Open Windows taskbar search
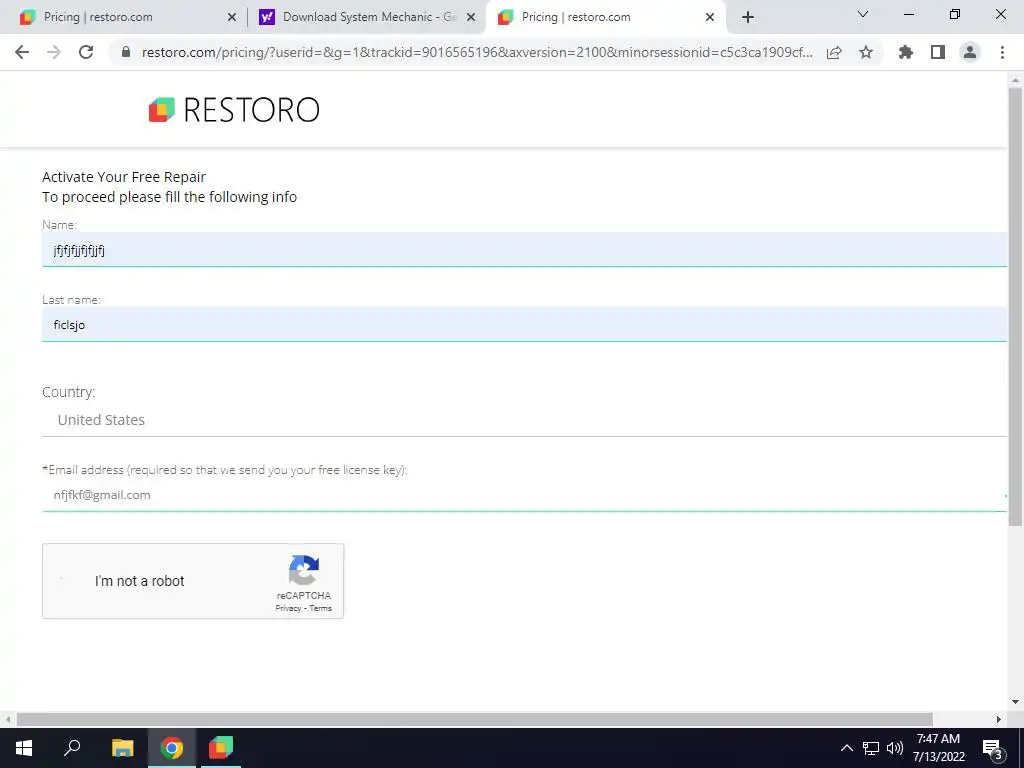 pos(72,748)
